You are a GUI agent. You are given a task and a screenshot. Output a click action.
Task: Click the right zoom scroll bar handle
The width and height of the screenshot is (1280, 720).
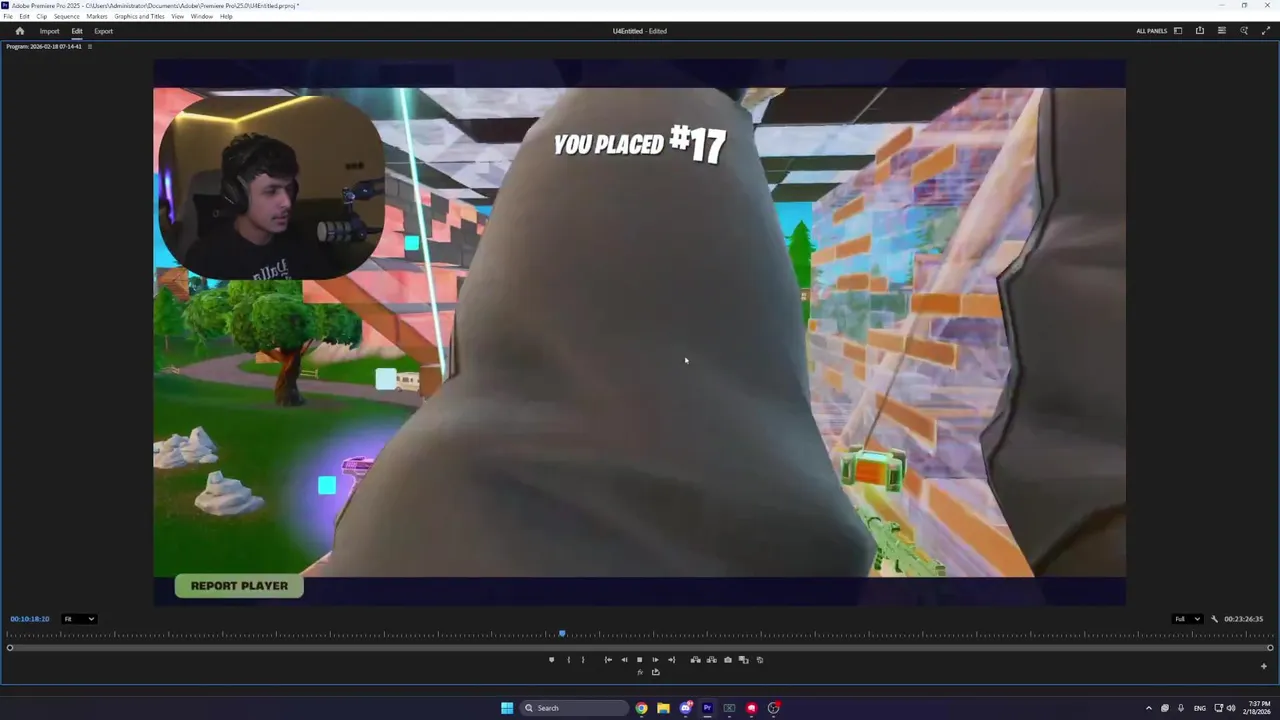1270,648
